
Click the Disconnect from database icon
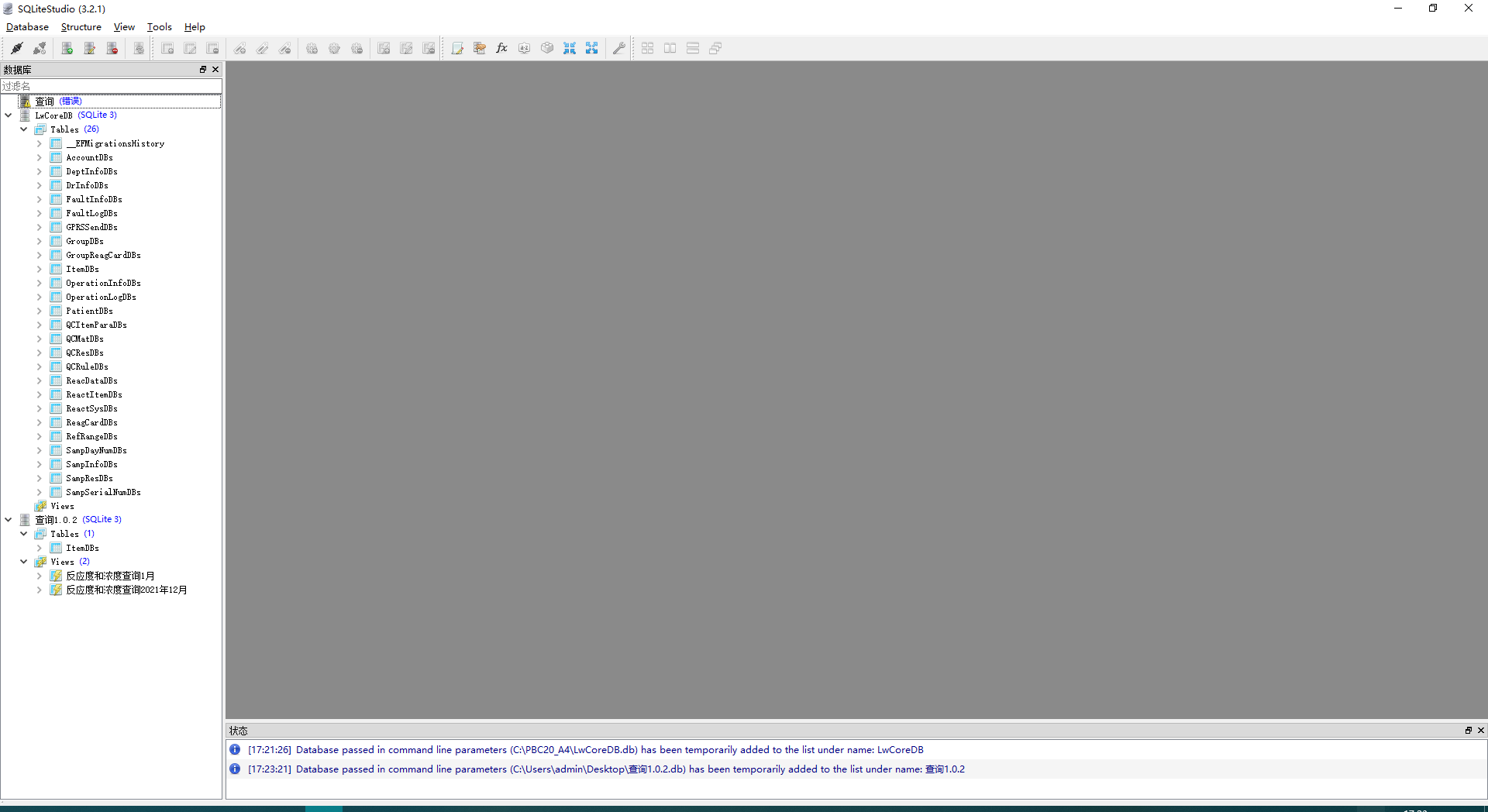(40, 48)
